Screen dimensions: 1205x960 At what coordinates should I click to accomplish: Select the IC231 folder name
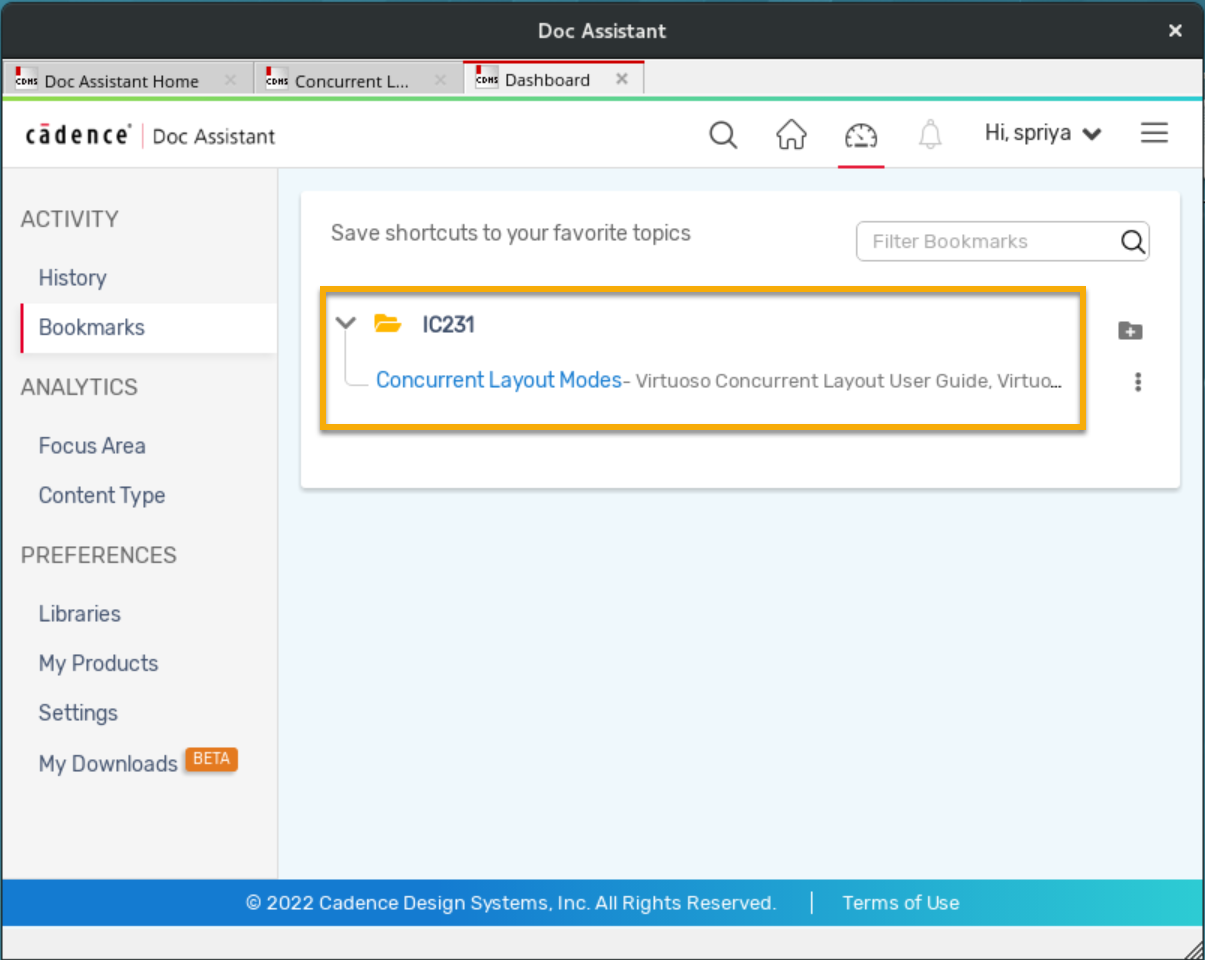click(448, 324)
